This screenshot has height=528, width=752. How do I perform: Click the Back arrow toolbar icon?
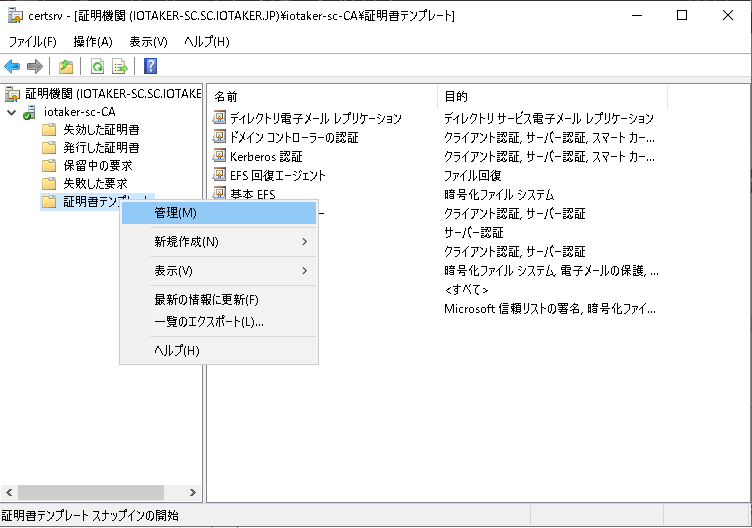click(12, 67)
